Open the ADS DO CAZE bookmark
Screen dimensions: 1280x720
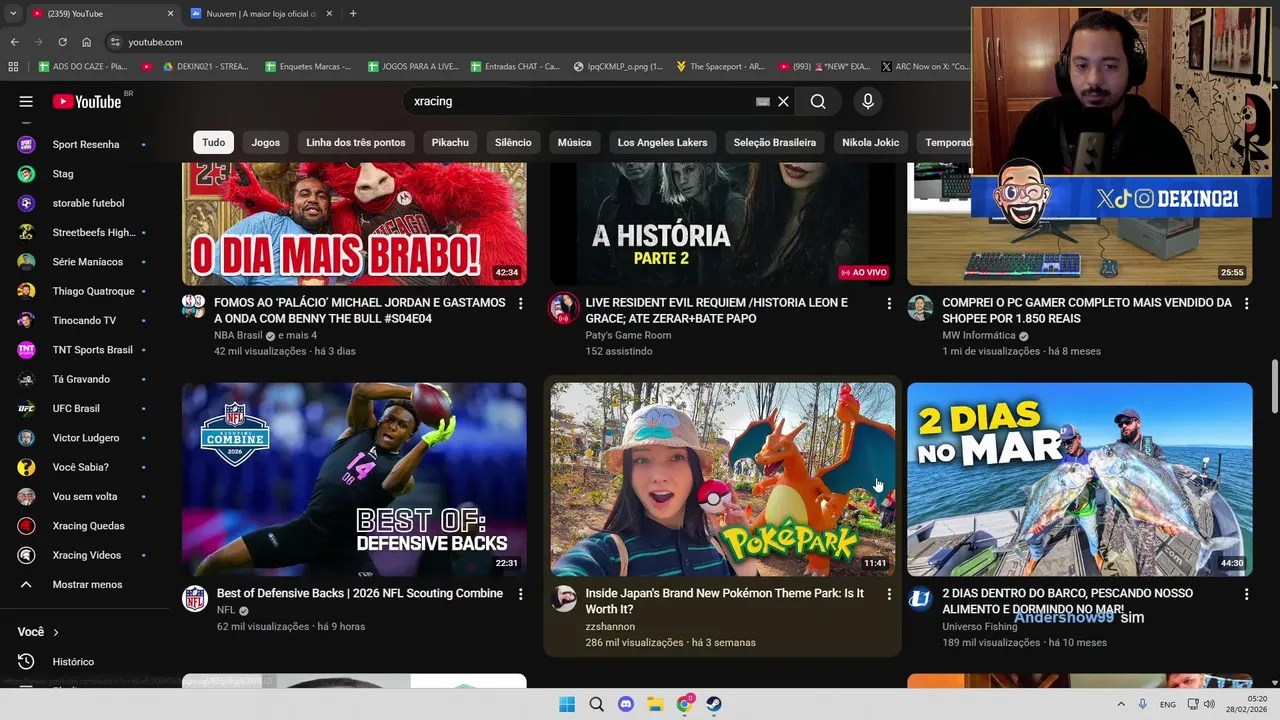83,66
